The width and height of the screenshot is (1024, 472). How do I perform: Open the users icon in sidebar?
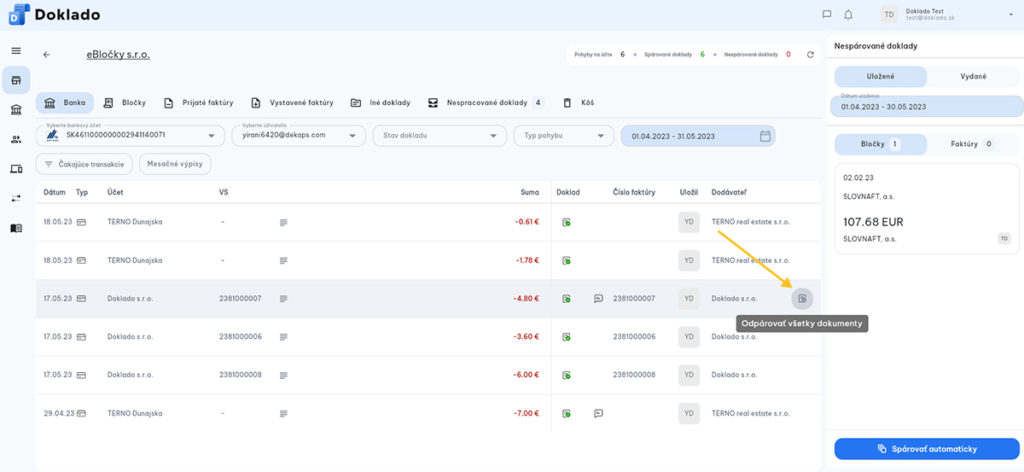[16, 139]
